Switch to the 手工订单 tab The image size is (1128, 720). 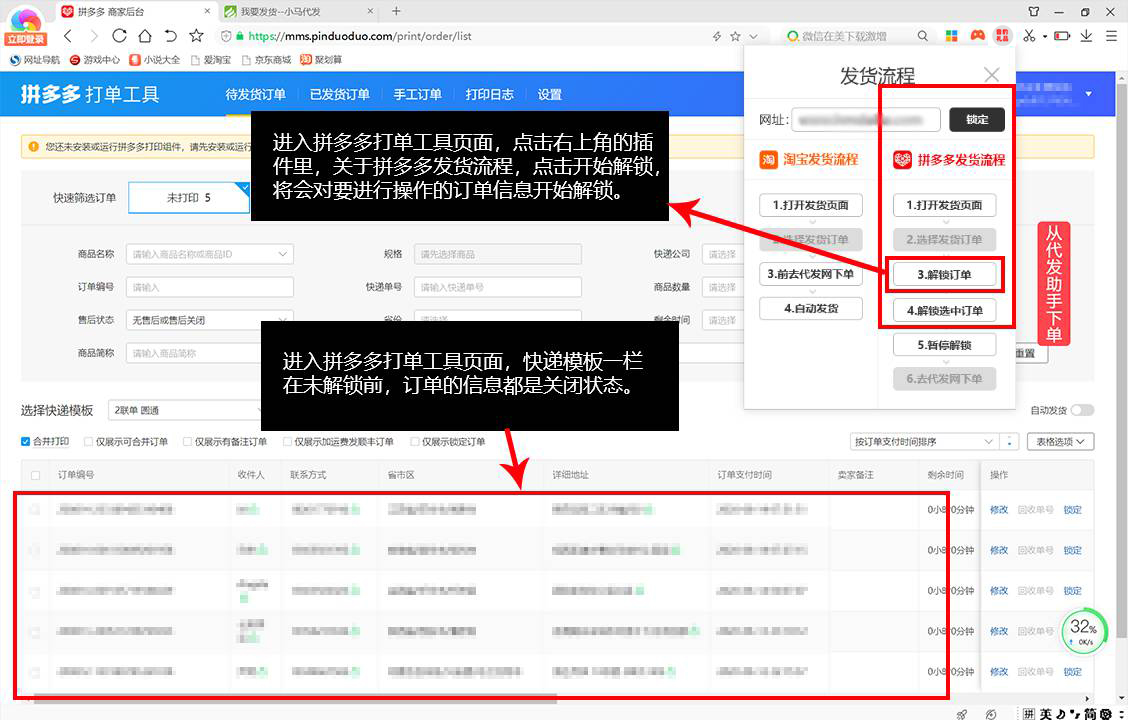[417, 94]
